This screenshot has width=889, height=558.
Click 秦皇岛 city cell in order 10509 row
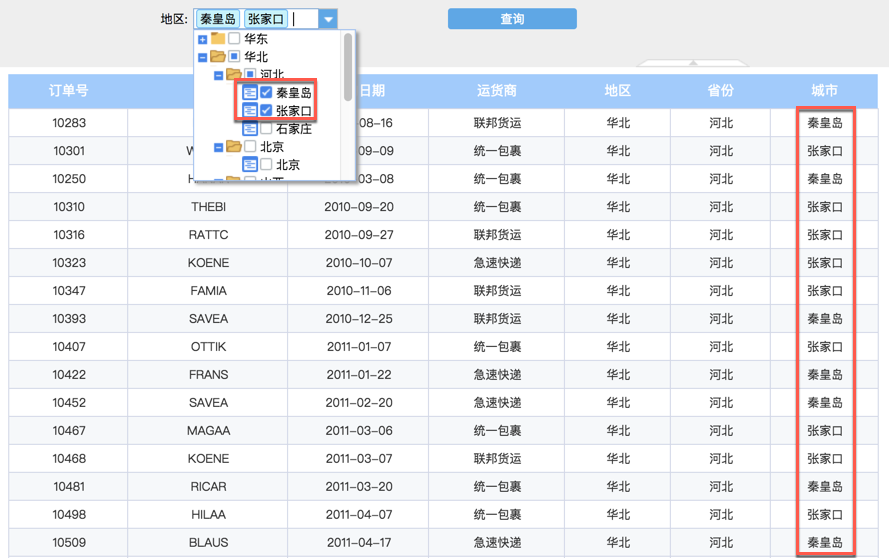(x=824, y=543)
